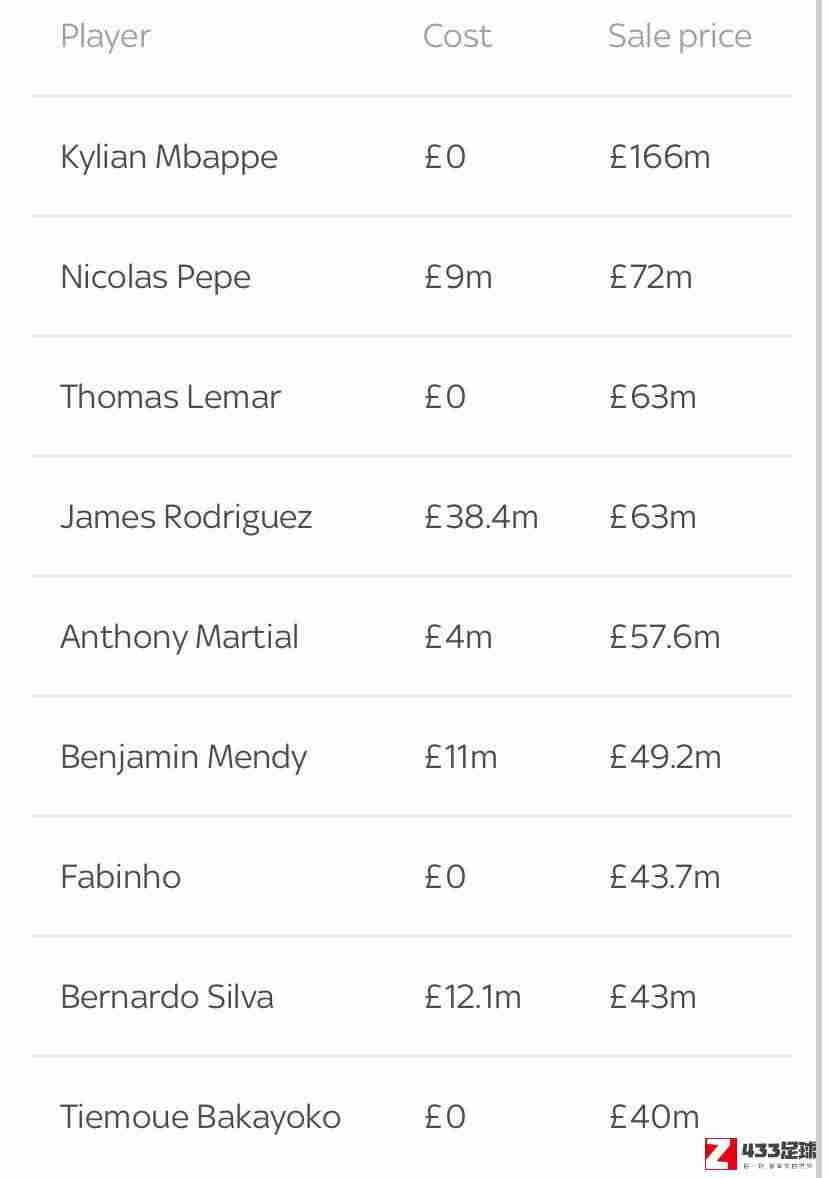
Task: Select the £72m sale price cell
Action: click(651, 277)
